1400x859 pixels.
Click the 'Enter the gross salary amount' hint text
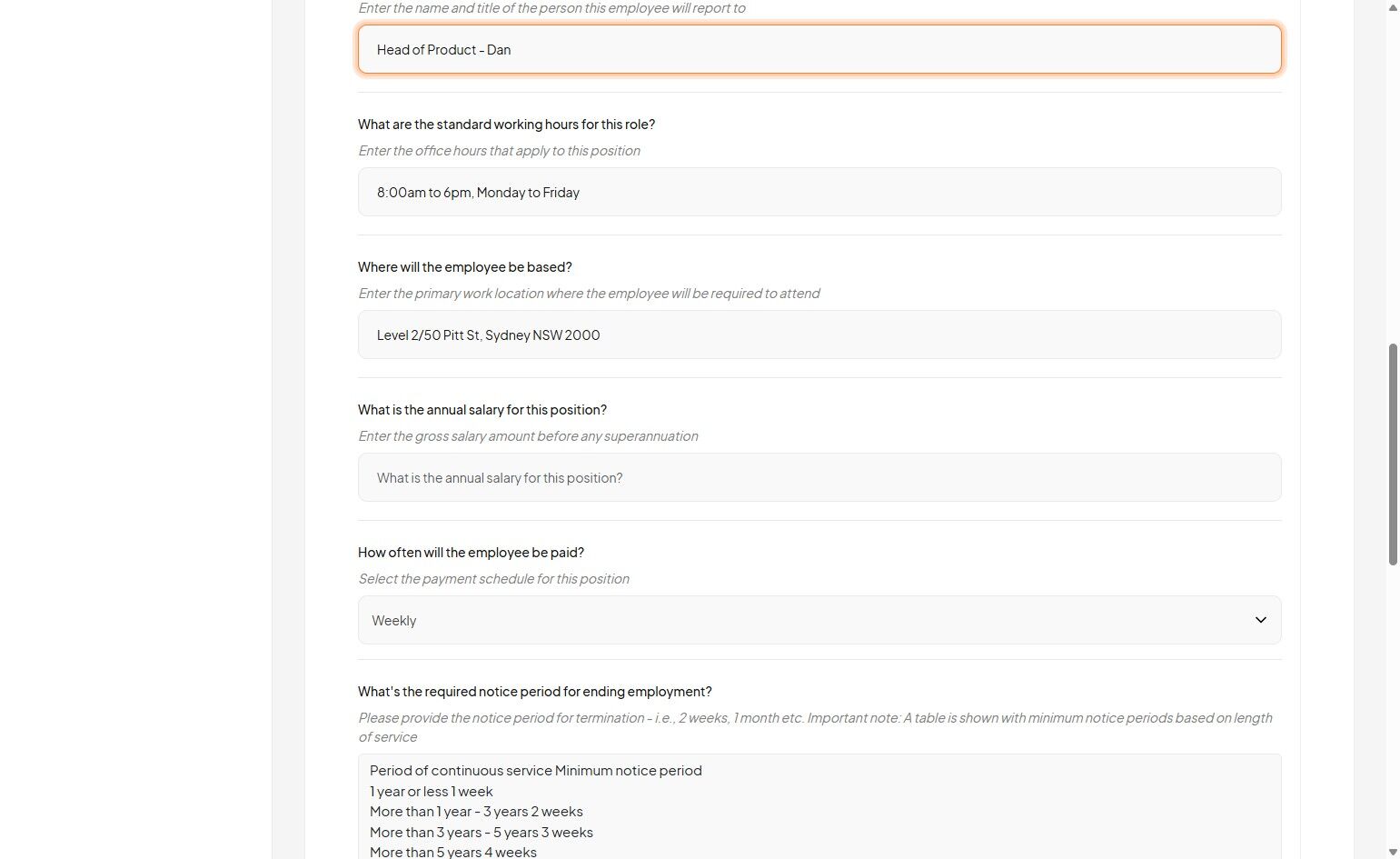tap(528, 436)
